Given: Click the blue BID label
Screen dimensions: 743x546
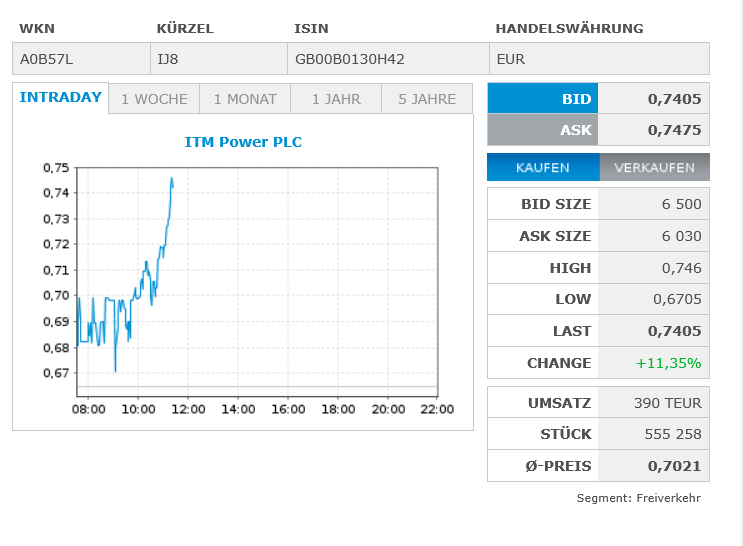Looking at the screenshot, I should pos(543,99).
